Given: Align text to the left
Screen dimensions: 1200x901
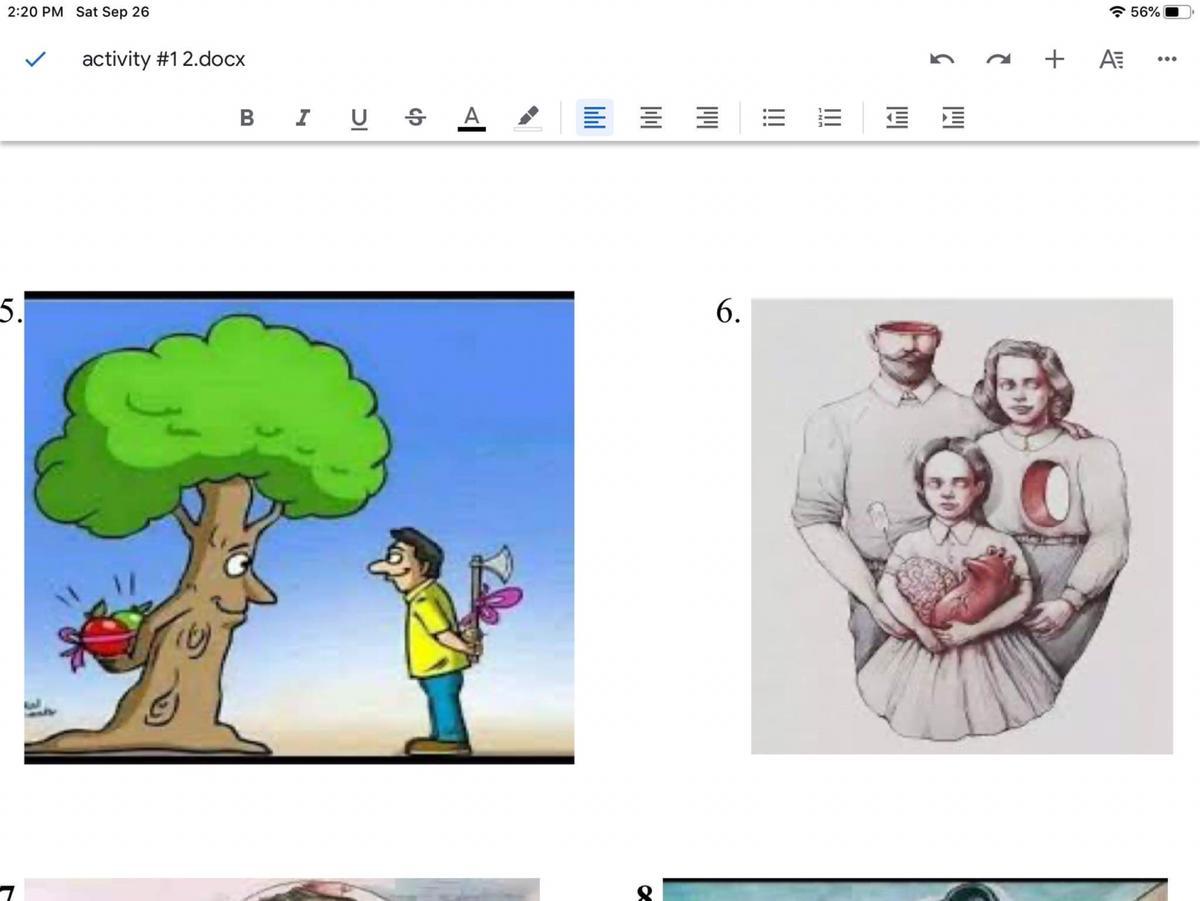Looking at the screenshot, I should pyautogui.click(x=594, y=118).
